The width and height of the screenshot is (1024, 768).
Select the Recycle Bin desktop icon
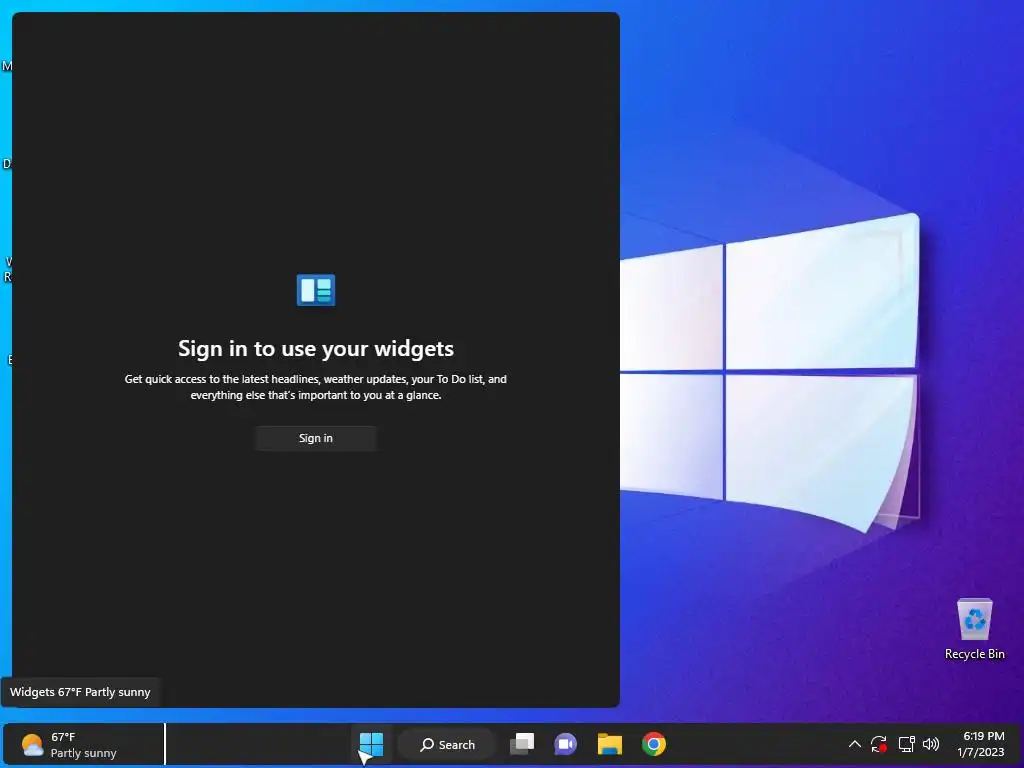pyautogui.click(x=974, y=629)
